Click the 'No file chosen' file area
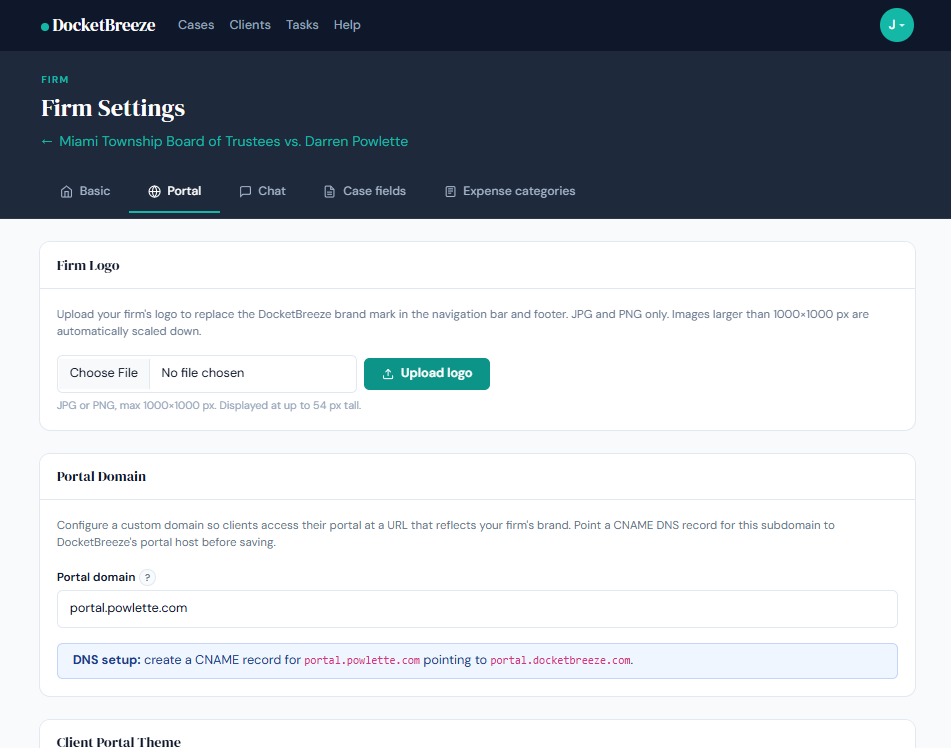 coord(250,373)
